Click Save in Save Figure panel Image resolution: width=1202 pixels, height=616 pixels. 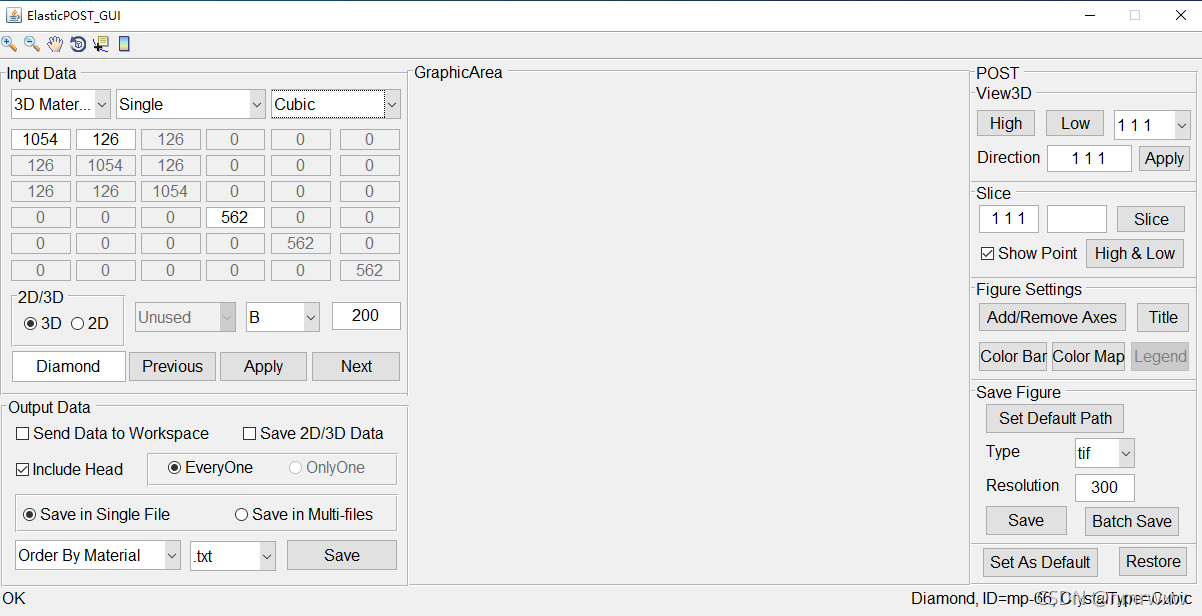1026,521
